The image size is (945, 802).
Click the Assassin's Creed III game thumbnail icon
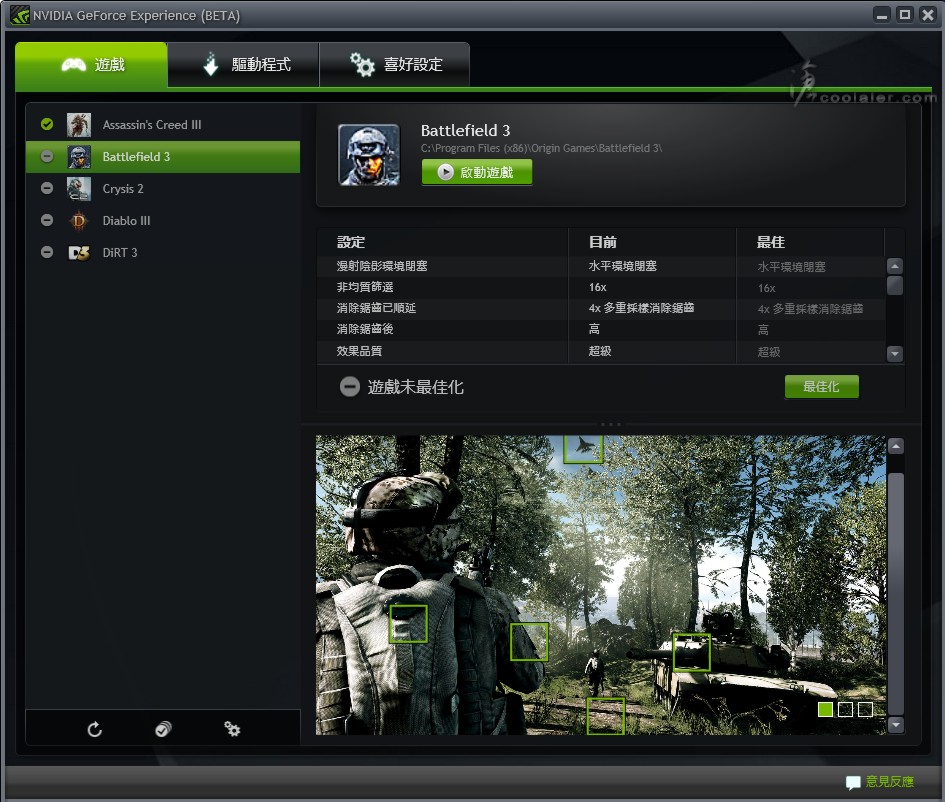click(79, 125)
